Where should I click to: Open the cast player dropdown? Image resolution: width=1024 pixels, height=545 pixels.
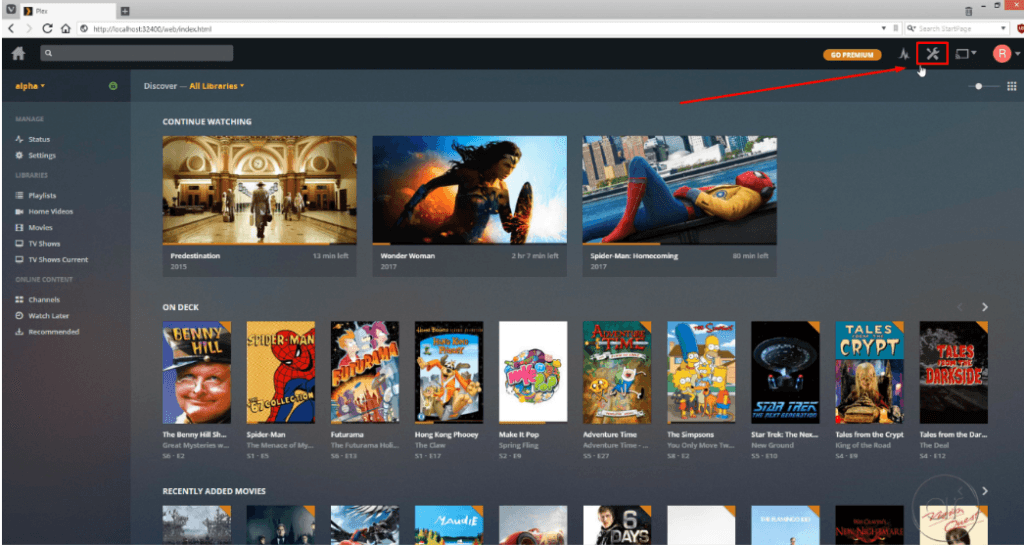coord(966,54)
